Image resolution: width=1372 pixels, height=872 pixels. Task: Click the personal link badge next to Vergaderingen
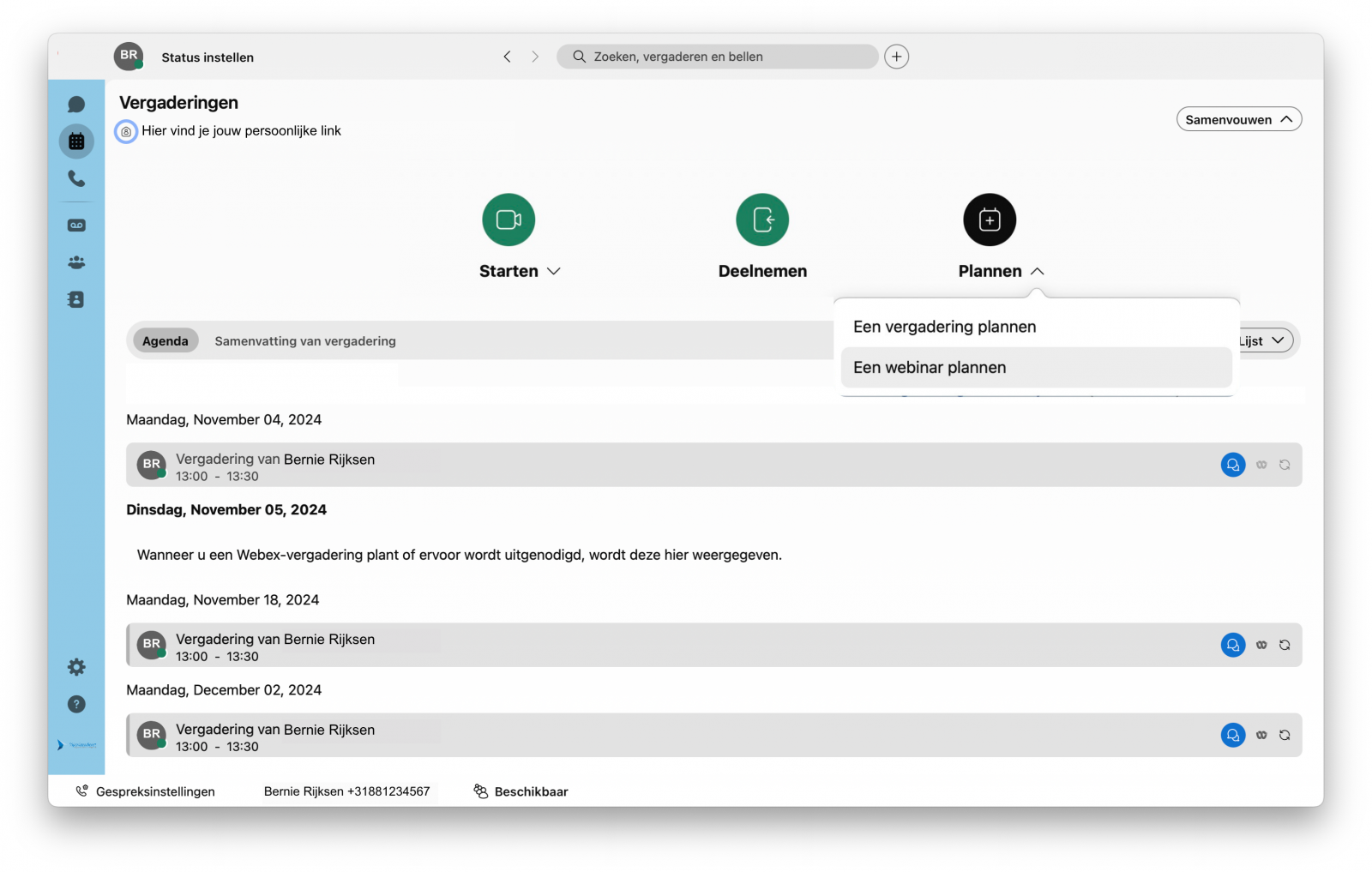[x=125, y=131]
